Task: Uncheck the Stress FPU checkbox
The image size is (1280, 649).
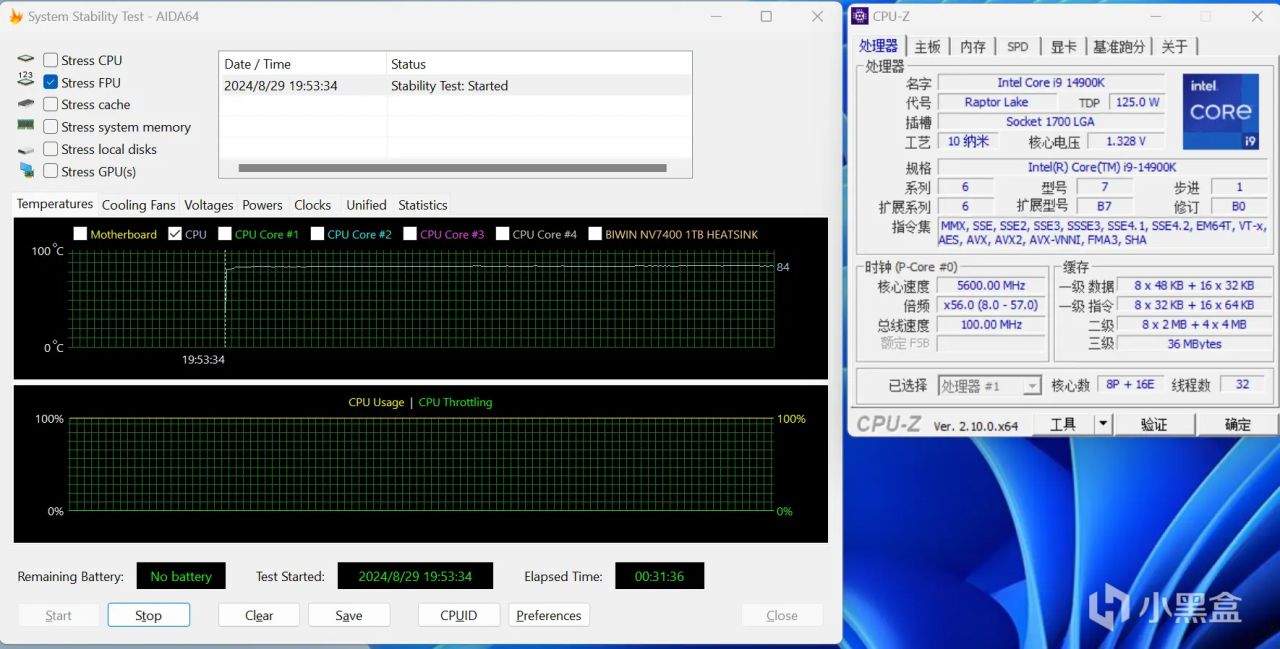Action: pos(50,82)
